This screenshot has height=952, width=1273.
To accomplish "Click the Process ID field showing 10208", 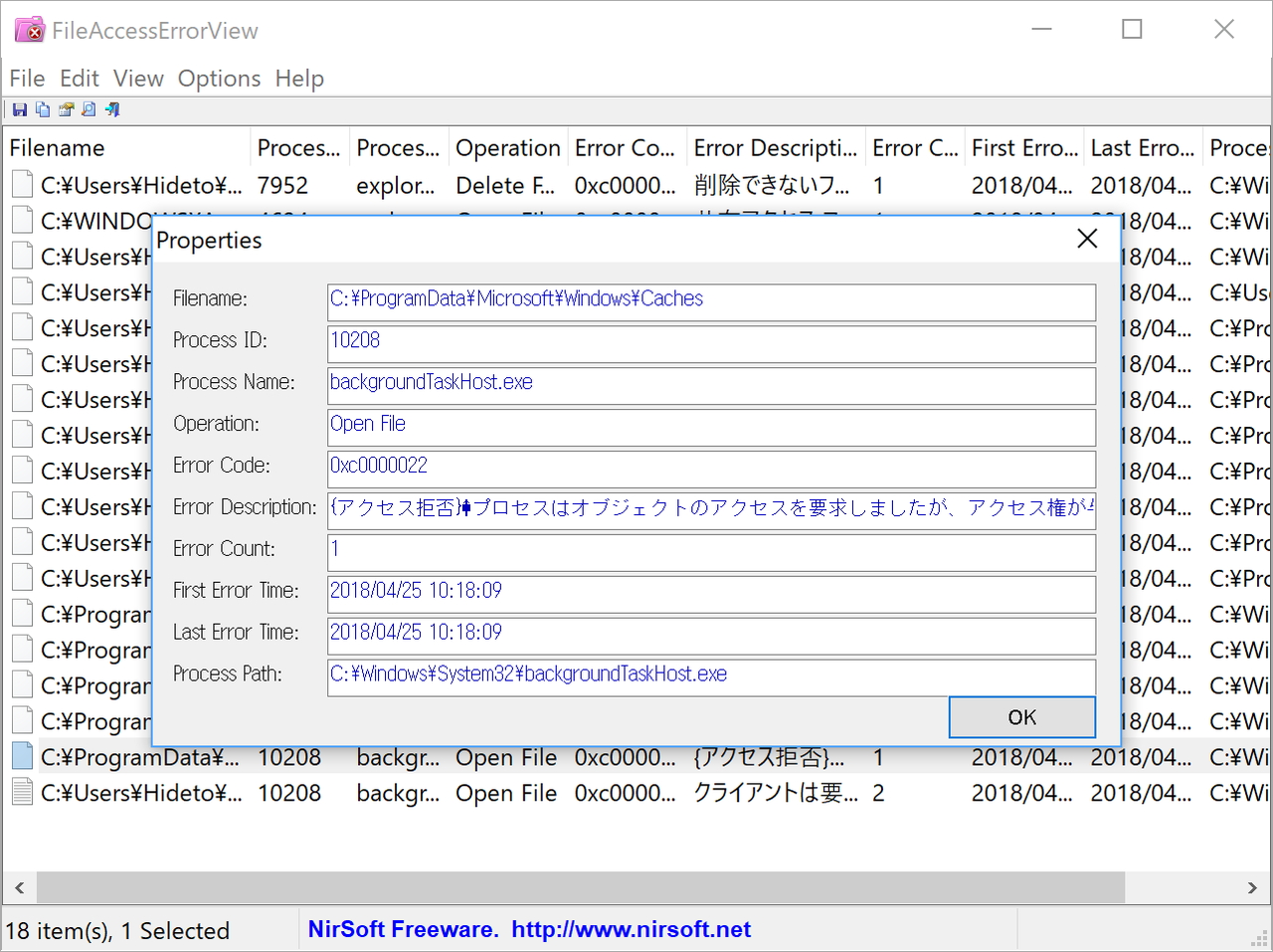I will tap(712, 344).
